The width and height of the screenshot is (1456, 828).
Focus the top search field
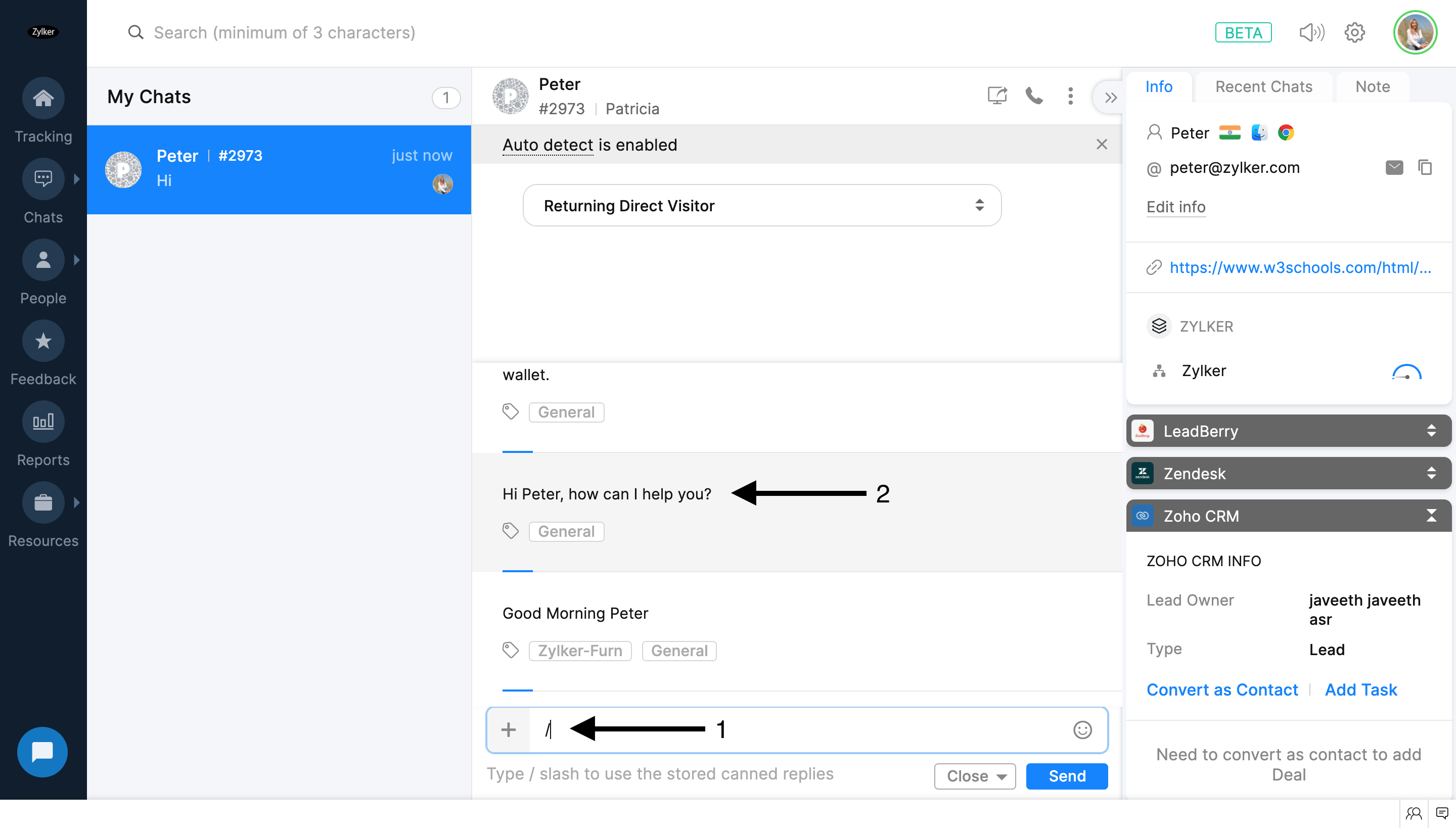click(284, 32)
